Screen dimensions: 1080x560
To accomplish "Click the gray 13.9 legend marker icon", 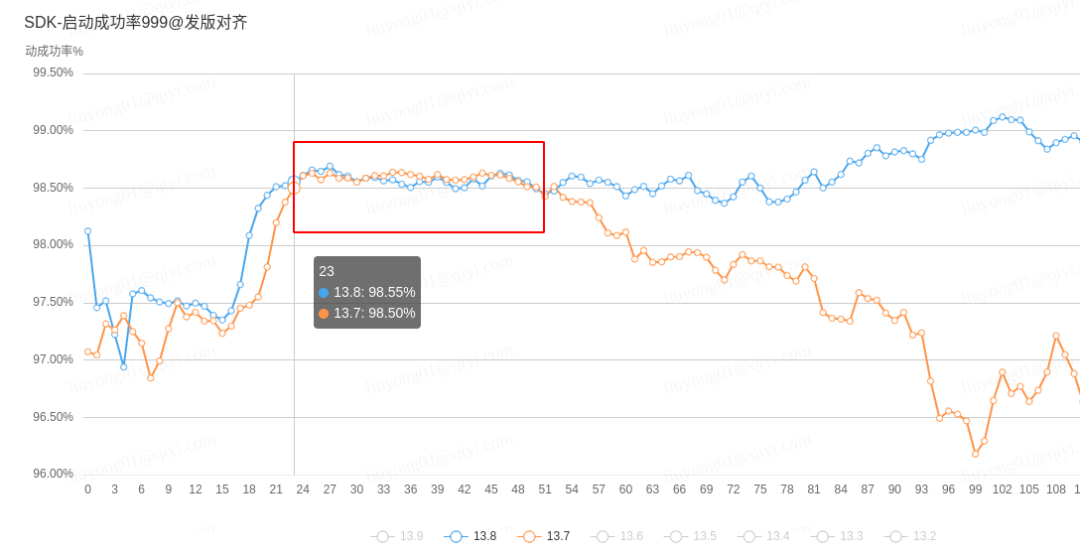I will 382,537.
